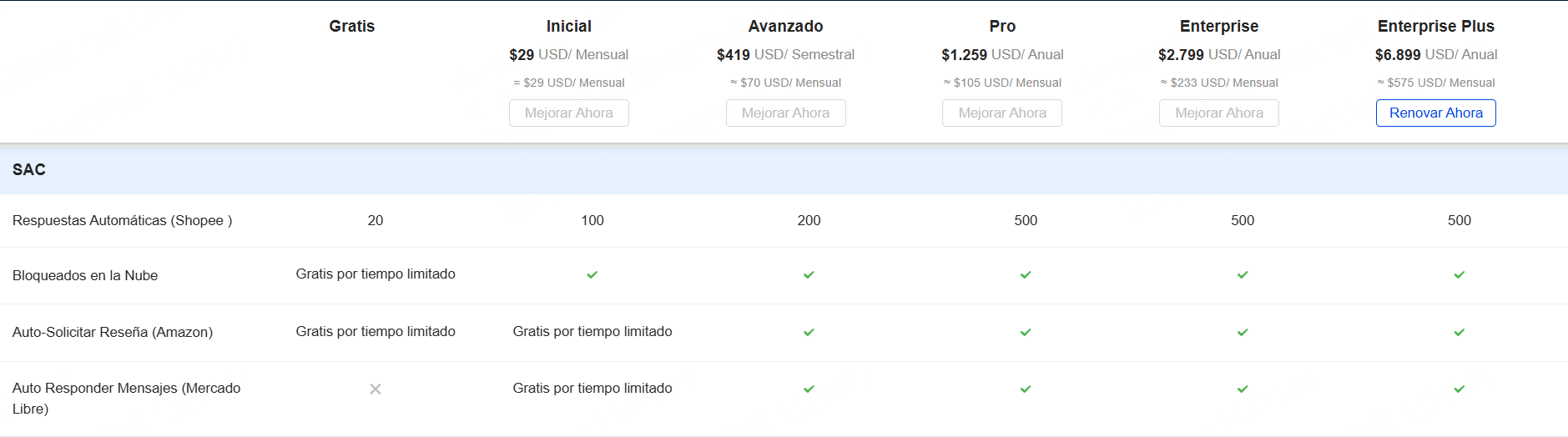Click Mejorar Ahora under Enterprise plan
Screen dimensions: 1568x437
pos(1218,113)
